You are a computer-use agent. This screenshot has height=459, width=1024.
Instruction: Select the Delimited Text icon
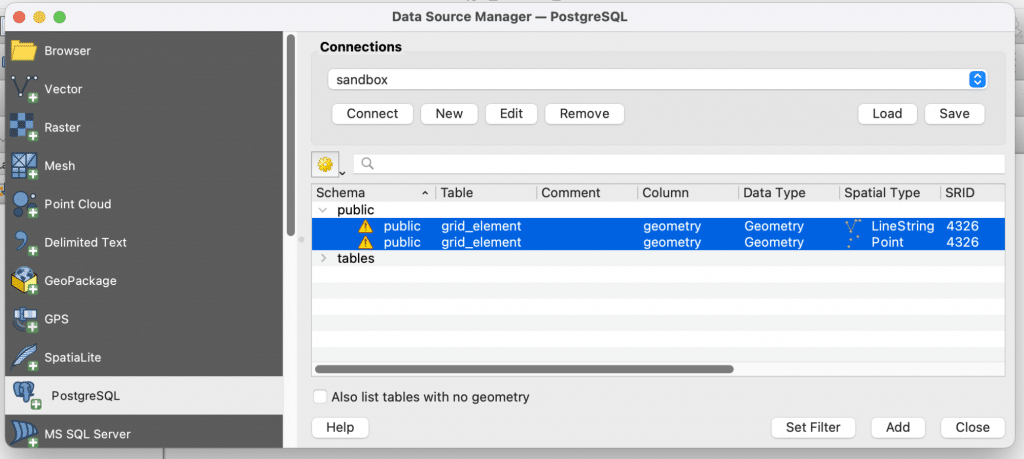[x=24, y=243]
